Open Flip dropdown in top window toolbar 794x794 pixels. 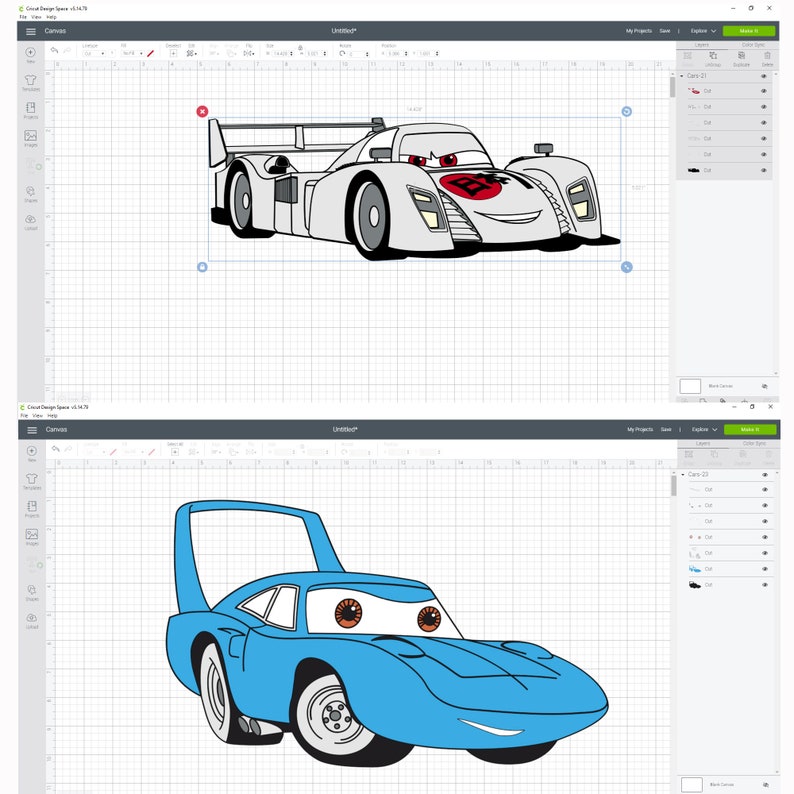click(249, 53)
